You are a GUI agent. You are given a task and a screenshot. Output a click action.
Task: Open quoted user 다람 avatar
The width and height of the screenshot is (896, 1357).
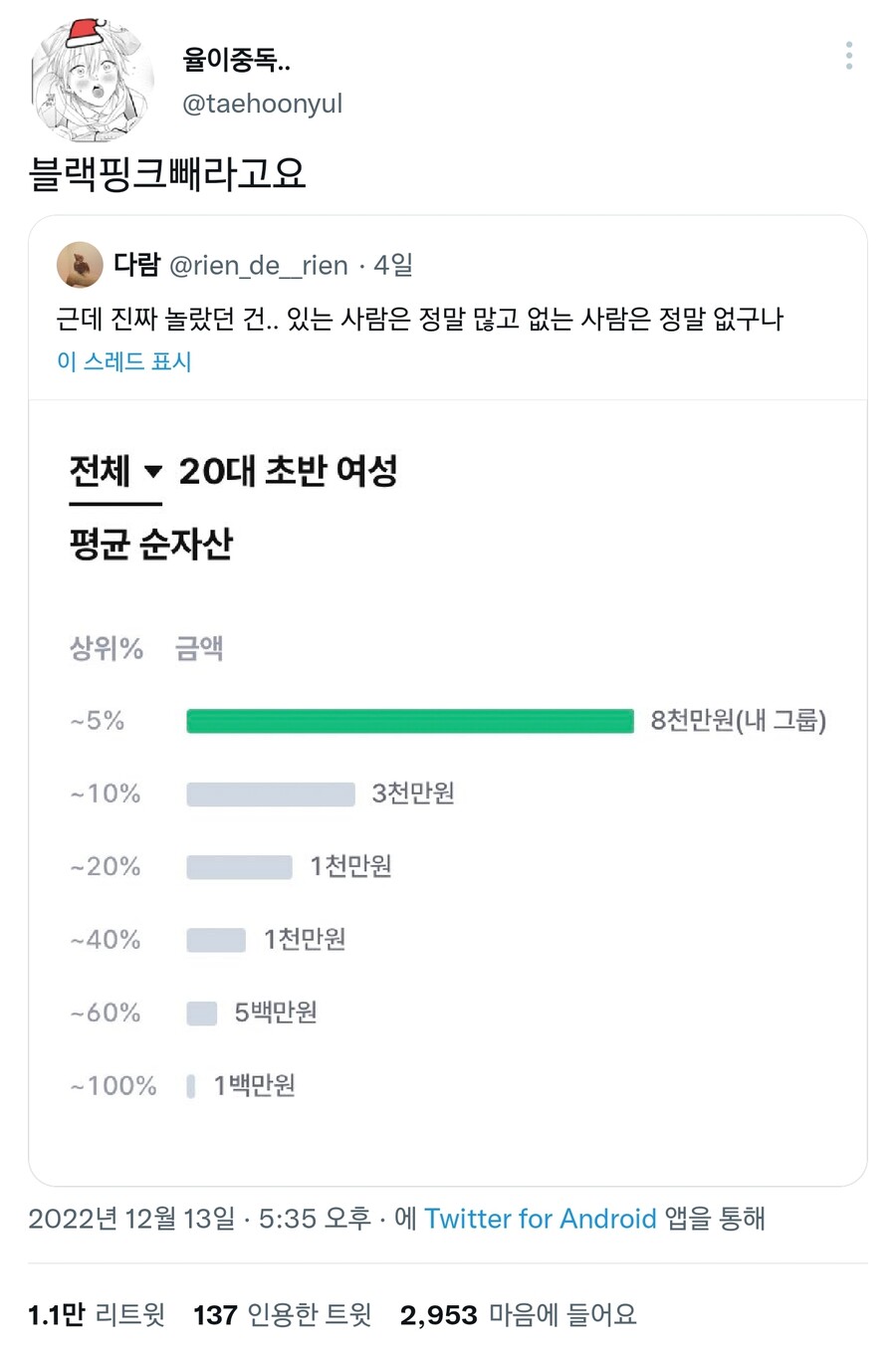[80, 265]
